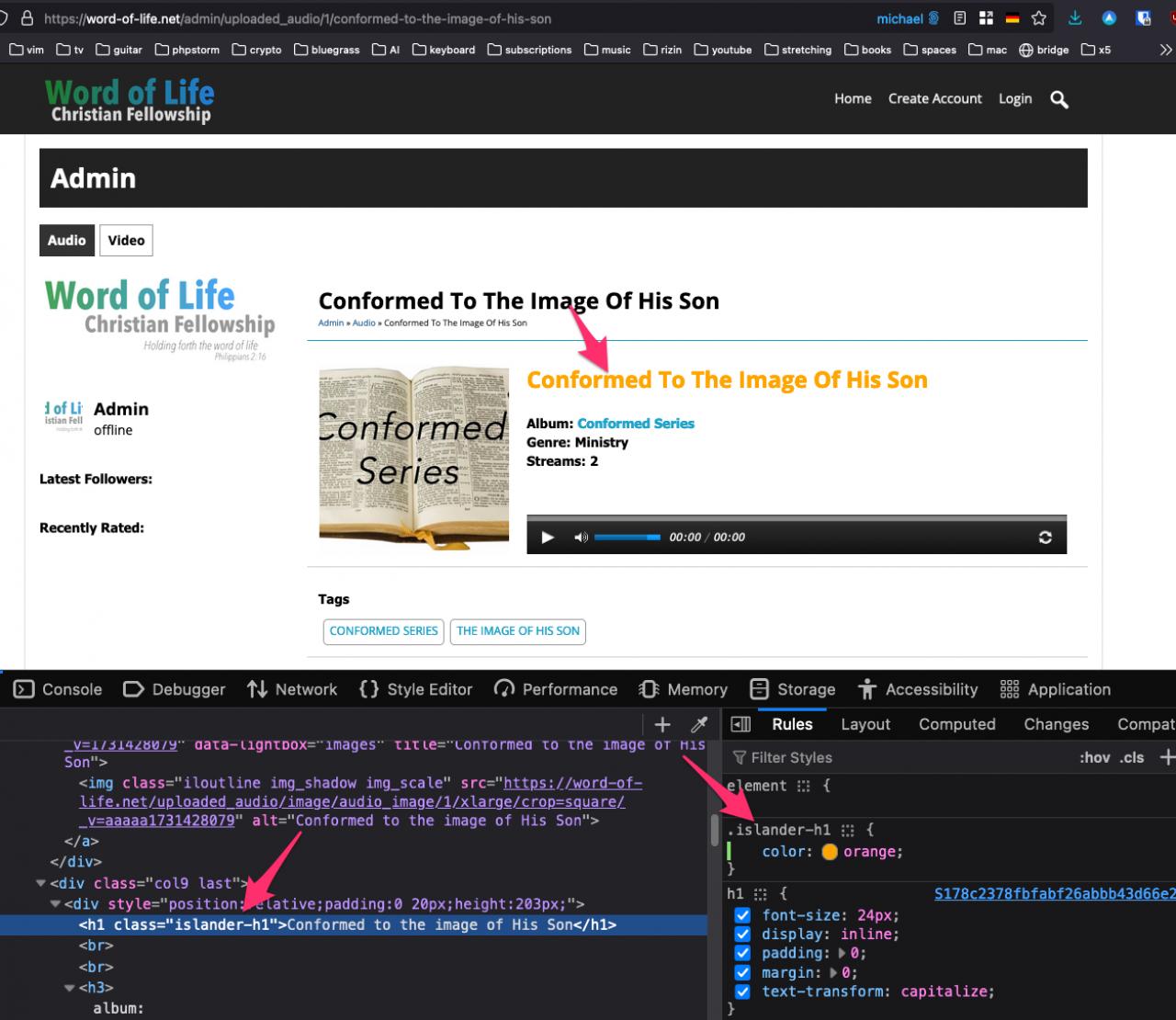Screen dimensions: 1176x1020
Task: Collapse the div class col9 last node
Action: [x=40, y=883]
